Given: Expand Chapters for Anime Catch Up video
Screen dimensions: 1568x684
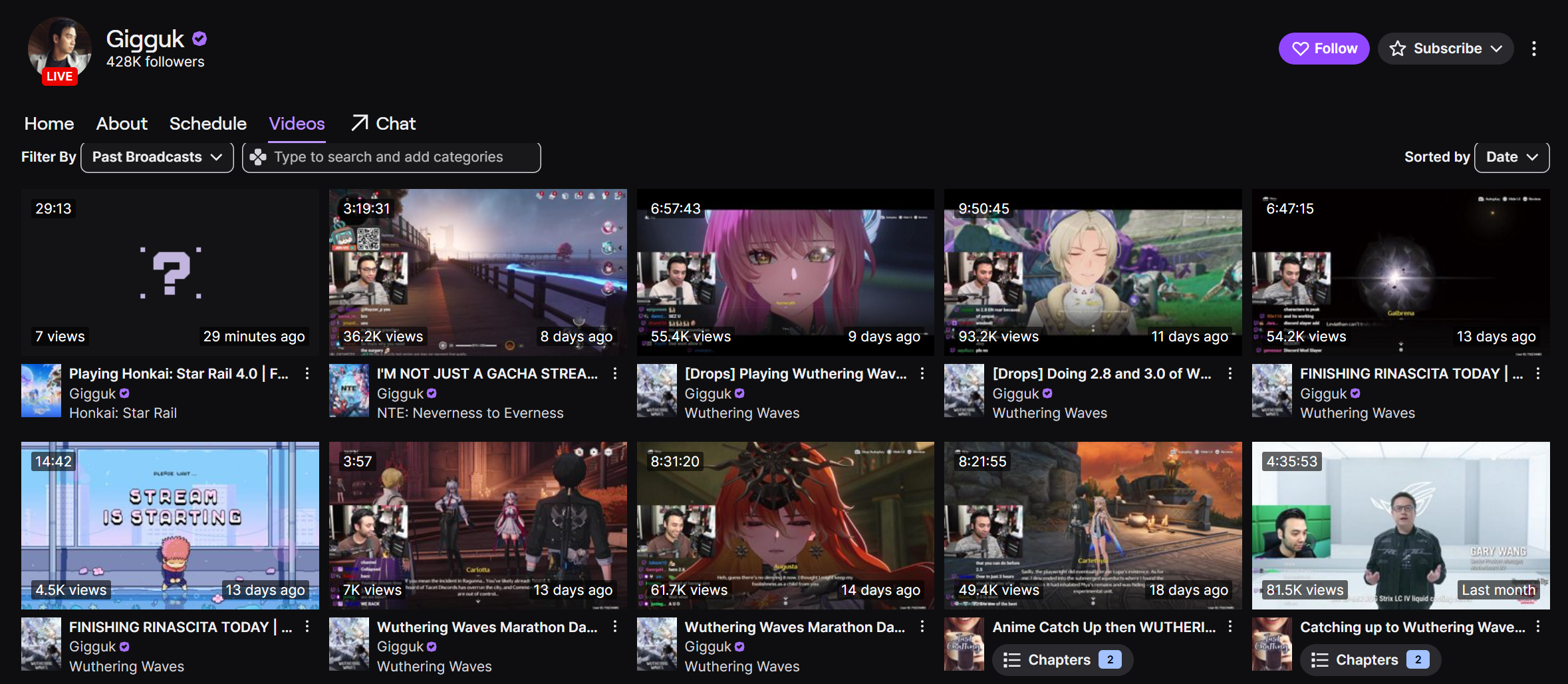Looking at the screenshot, I should (1062, 660).
